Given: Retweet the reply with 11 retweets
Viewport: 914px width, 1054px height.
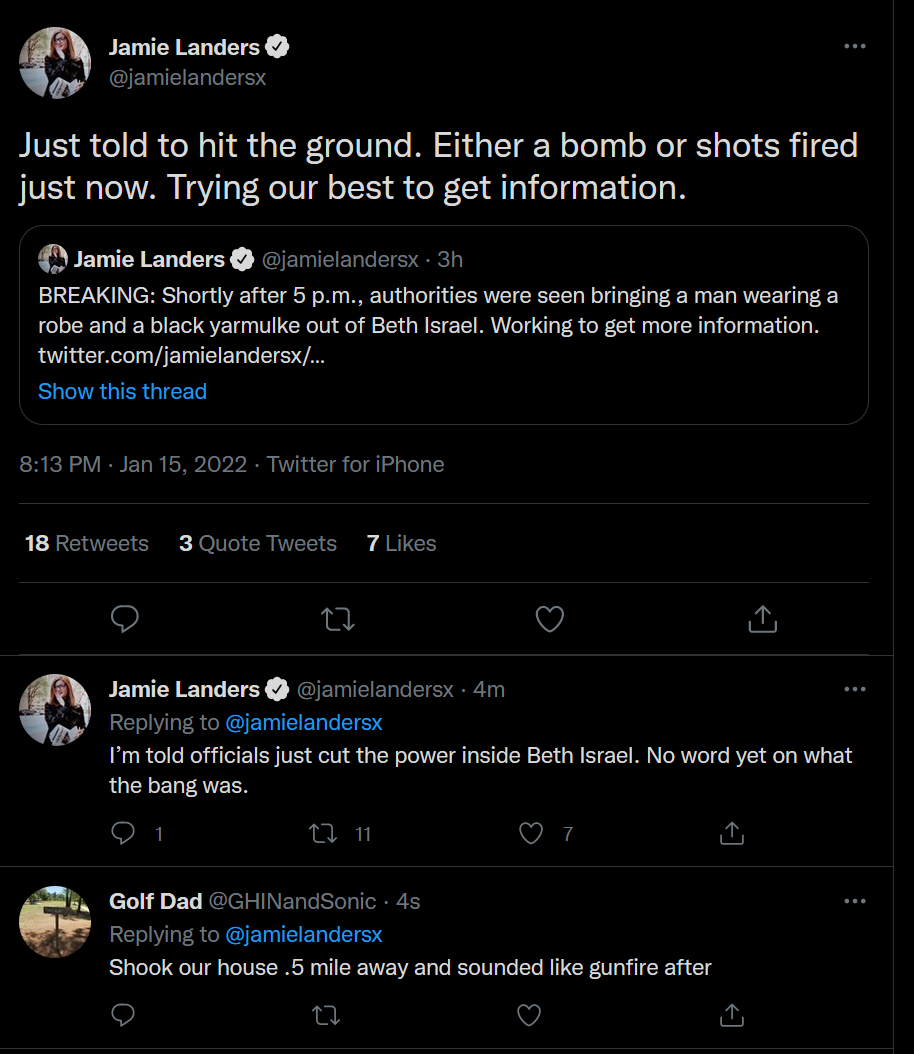Looking at the screenshot, I should pyautogui.click(x=323, y=834).
